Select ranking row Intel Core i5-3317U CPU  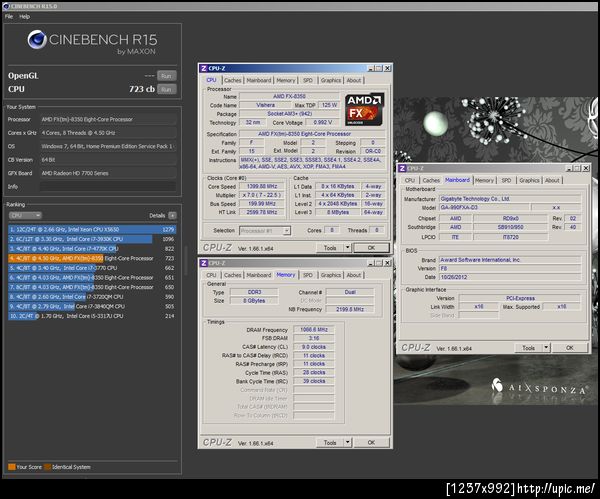(x=92, y=316)
